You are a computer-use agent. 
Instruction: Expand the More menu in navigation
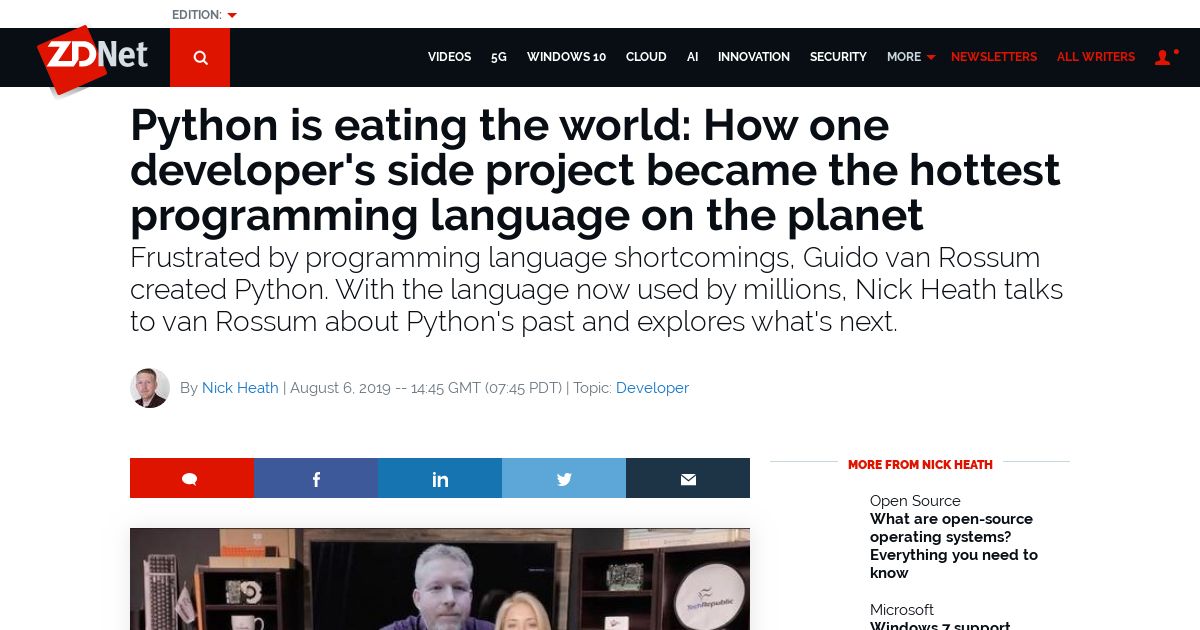[x=910, y=57]
